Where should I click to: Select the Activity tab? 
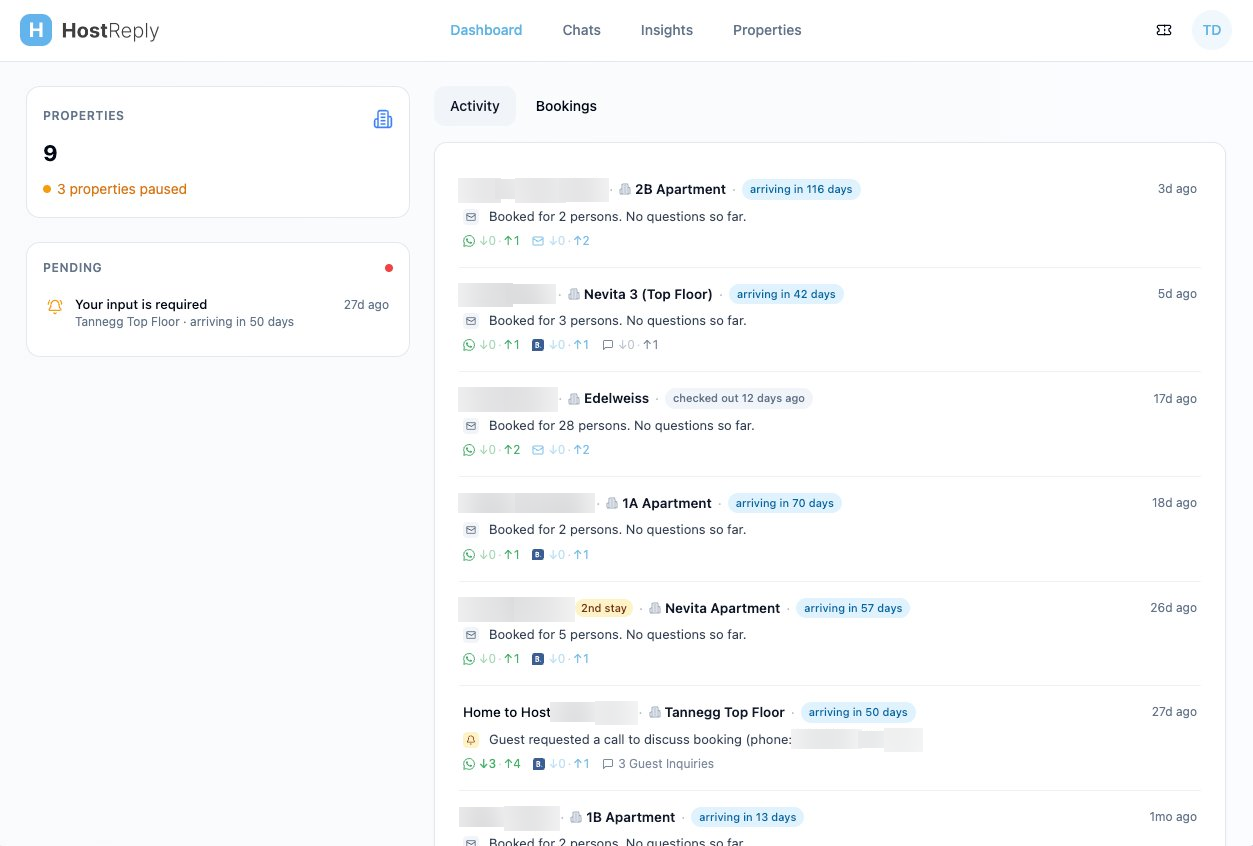475,106
